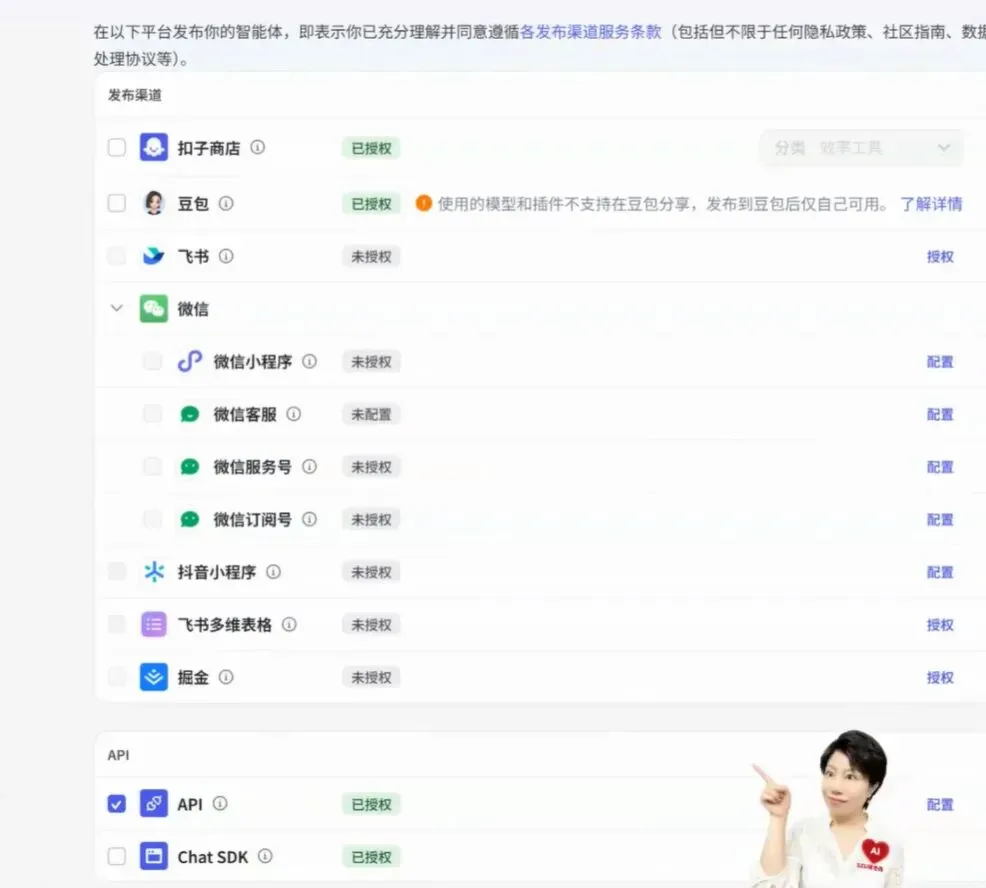This screenshot has width=986, height=888.
Task: Click 配置 for 微信服务号
Action: point(940,467)
